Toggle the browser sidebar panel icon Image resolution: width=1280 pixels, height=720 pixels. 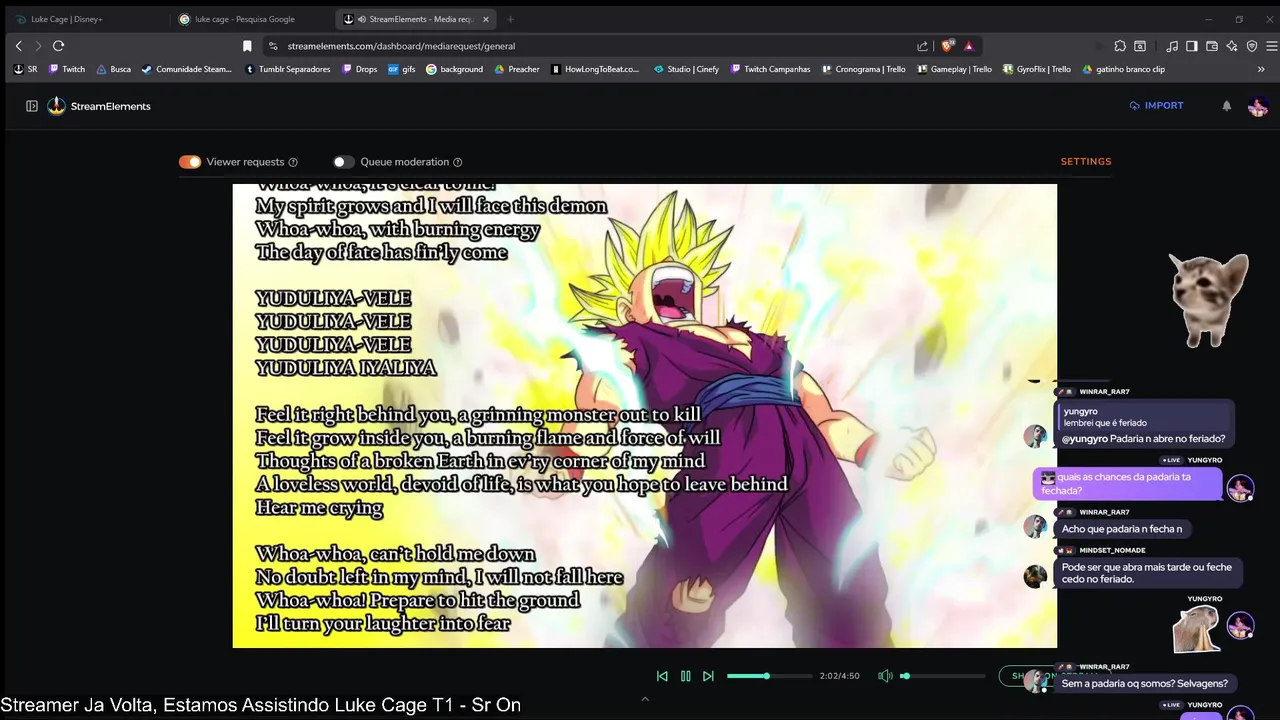point(1192,46)
